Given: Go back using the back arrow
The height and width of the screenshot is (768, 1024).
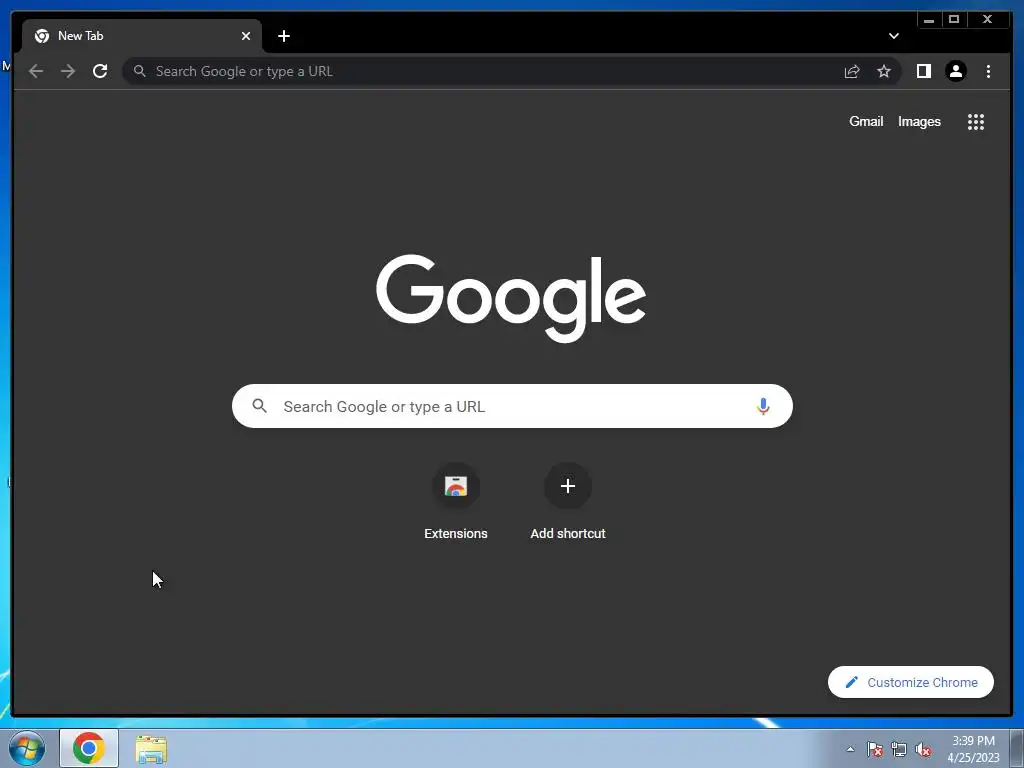Looking at the screenshot, I should pyautogui.click(x=36, y=71).
